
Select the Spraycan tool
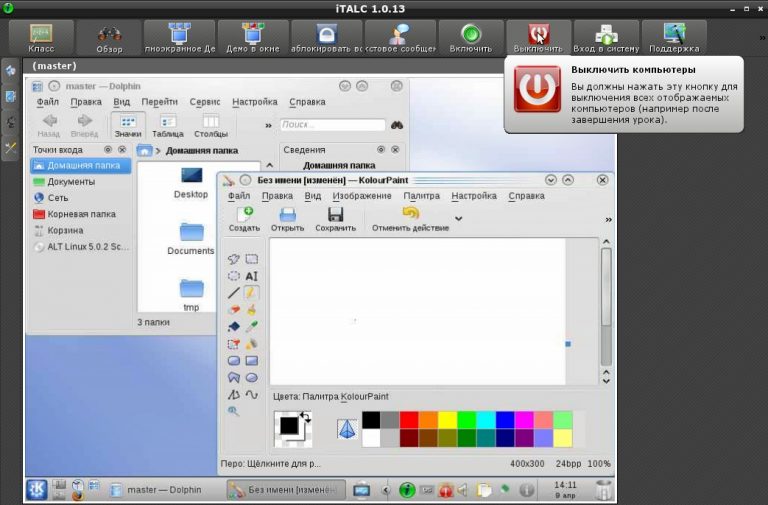click(252, 344)
